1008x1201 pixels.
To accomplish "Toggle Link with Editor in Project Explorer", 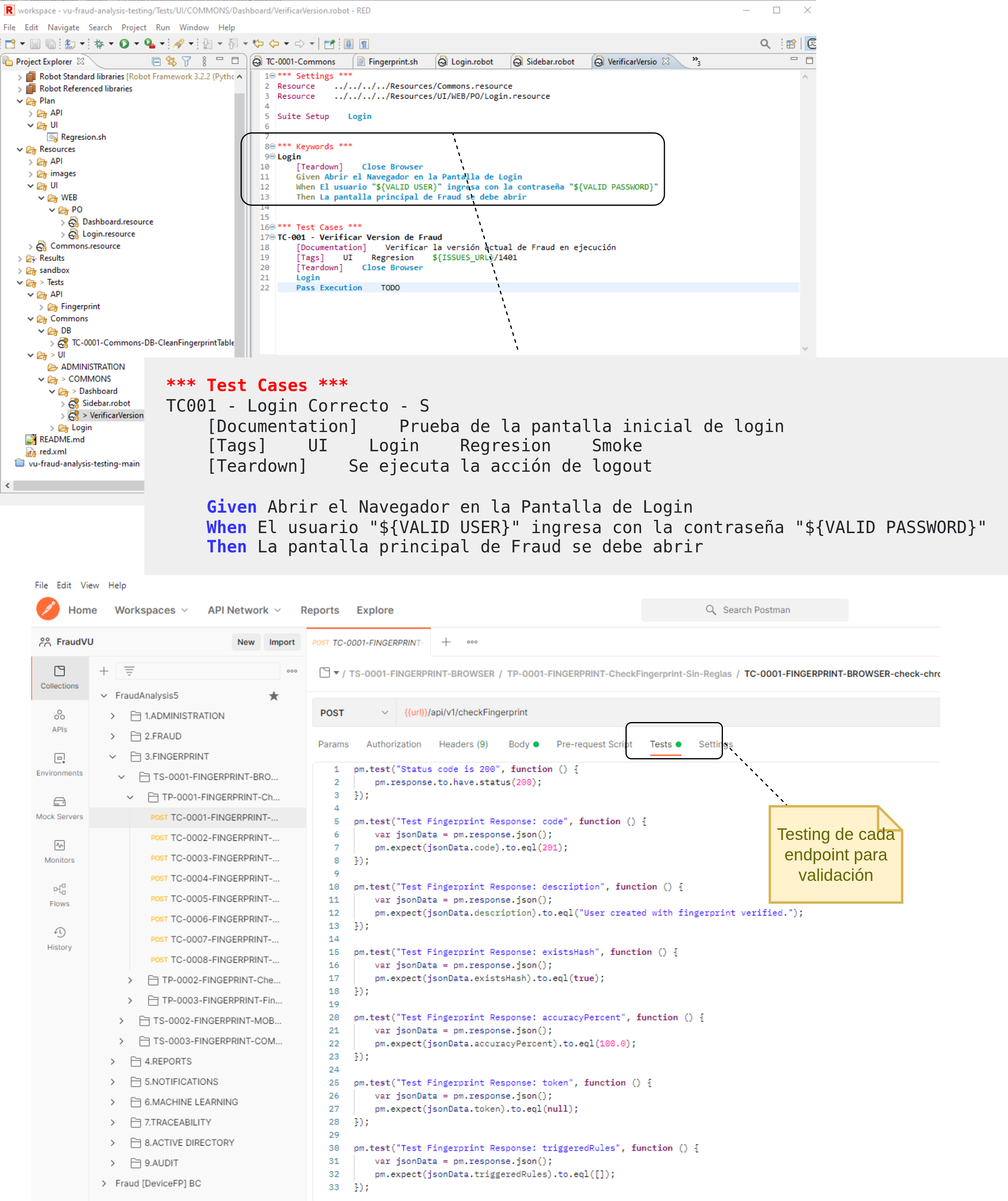I will [171, 61].
